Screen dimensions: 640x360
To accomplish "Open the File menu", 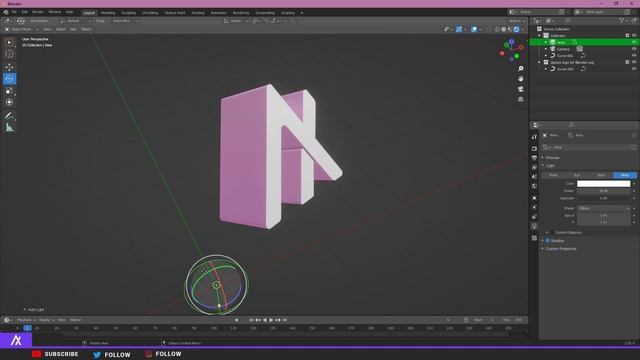I will tap(14, 12).
